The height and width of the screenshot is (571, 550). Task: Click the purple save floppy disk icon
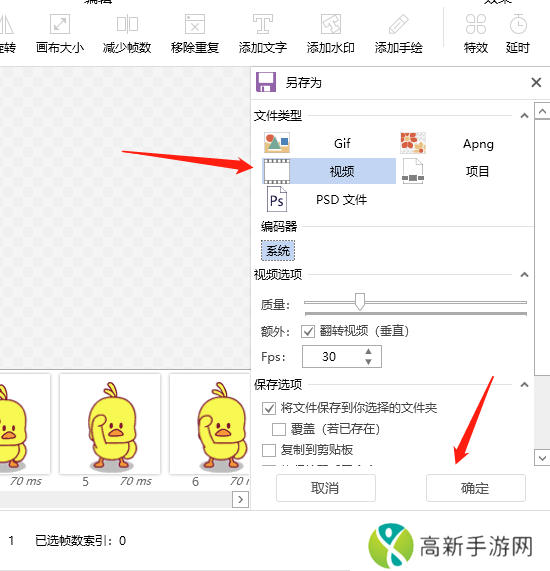coord(266,82)
